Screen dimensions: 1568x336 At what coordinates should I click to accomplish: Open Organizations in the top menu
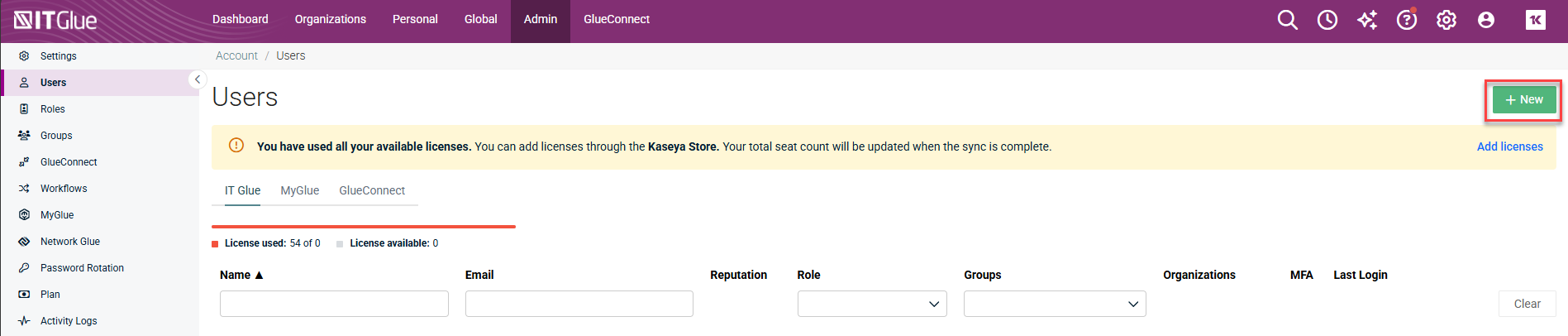(330, 19)
